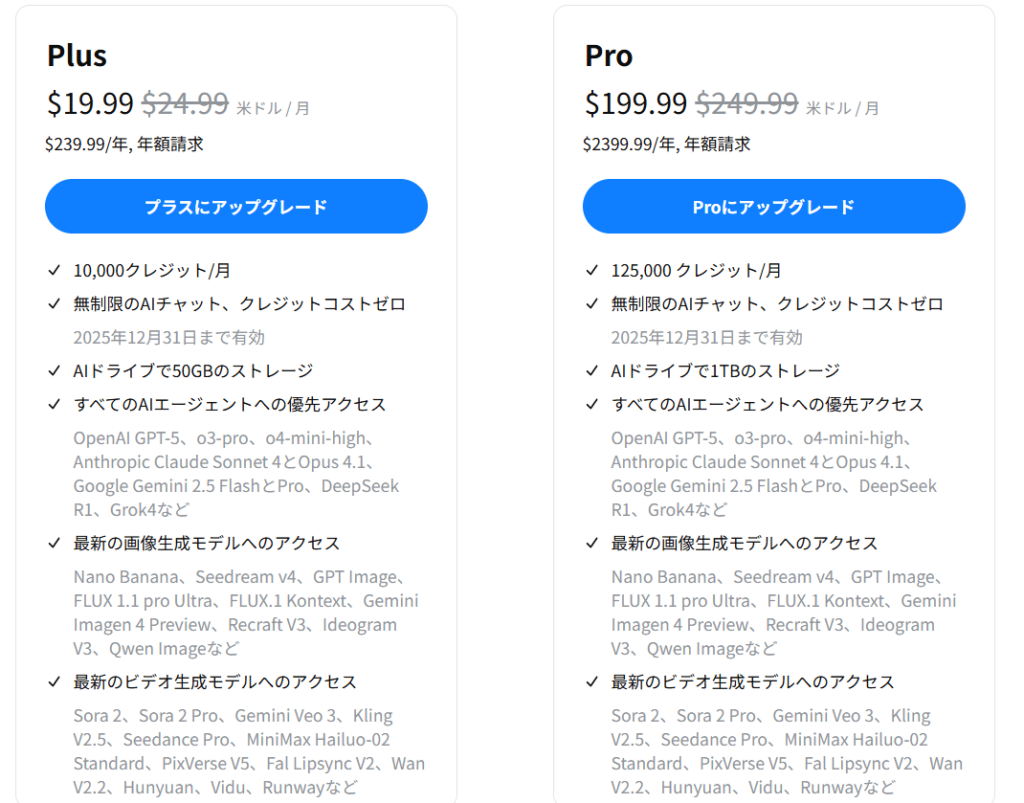The width and height of the screenshot is (1024, 803).
Task: Click the Proにアップグレード button
Action: click(x=774, y=207)
